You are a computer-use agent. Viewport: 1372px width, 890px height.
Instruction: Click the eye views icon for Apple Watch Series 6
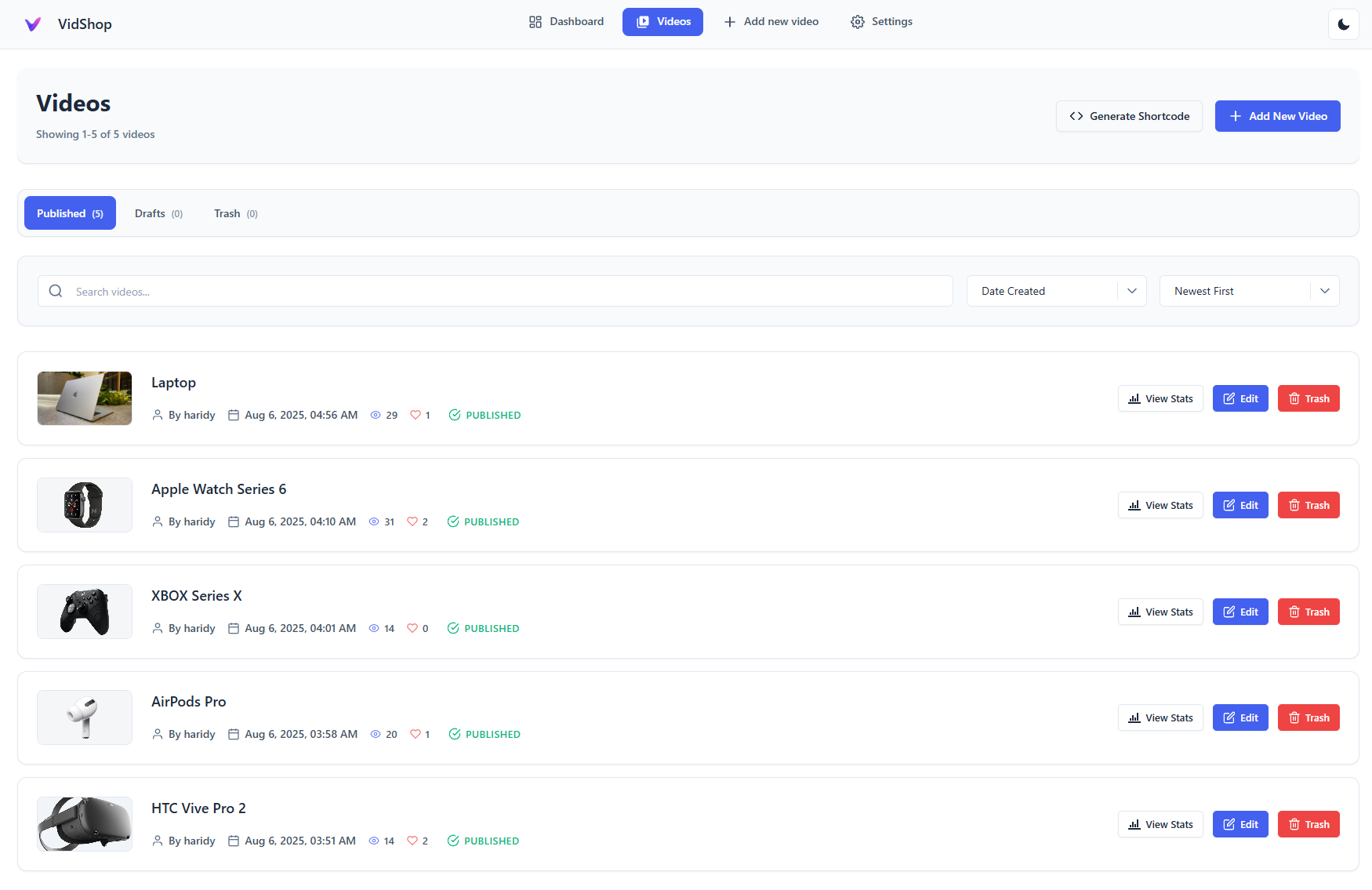374,521
